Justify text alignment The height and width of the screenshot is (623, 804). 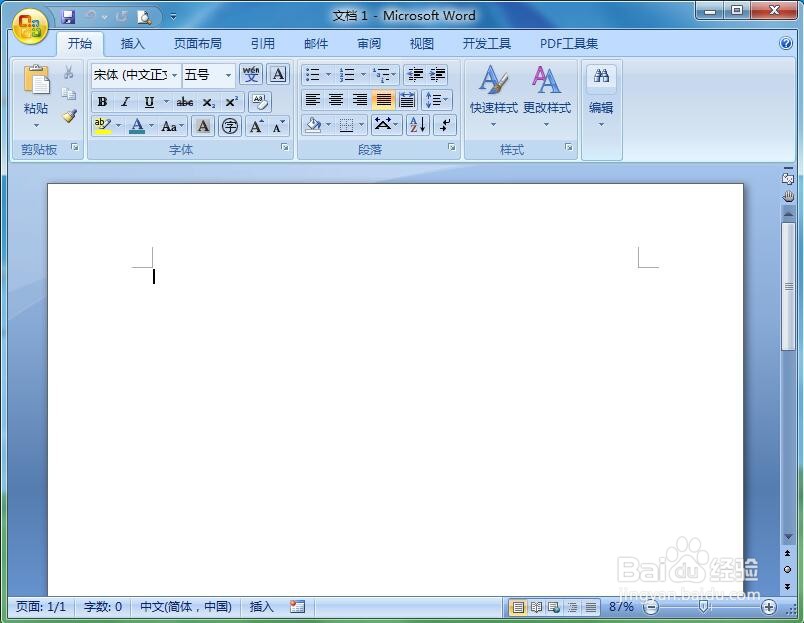[384, 99]
